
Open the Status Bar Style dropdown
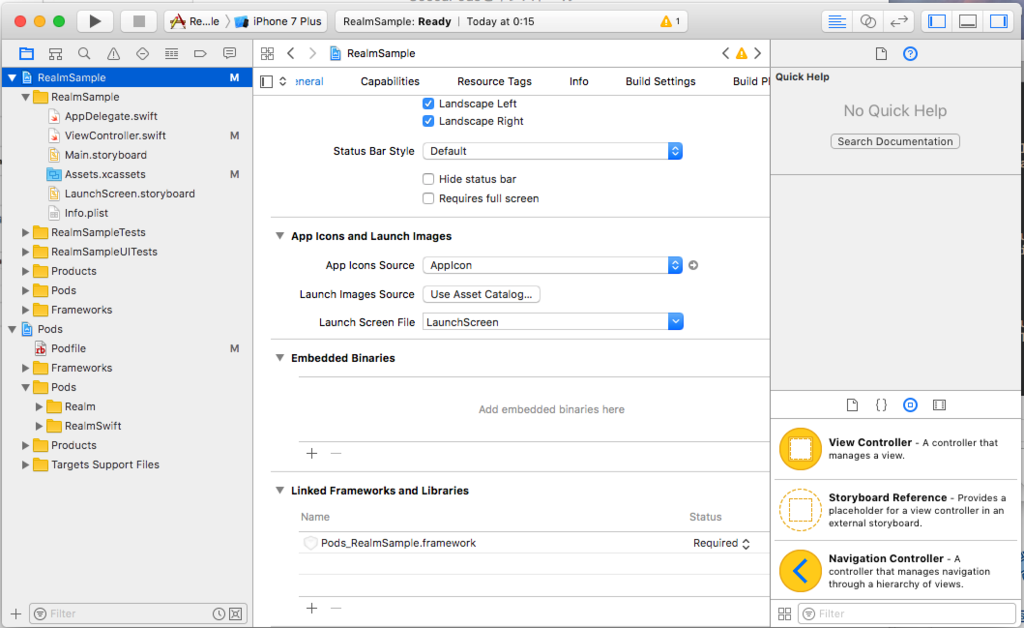click(x=552, y=151)
